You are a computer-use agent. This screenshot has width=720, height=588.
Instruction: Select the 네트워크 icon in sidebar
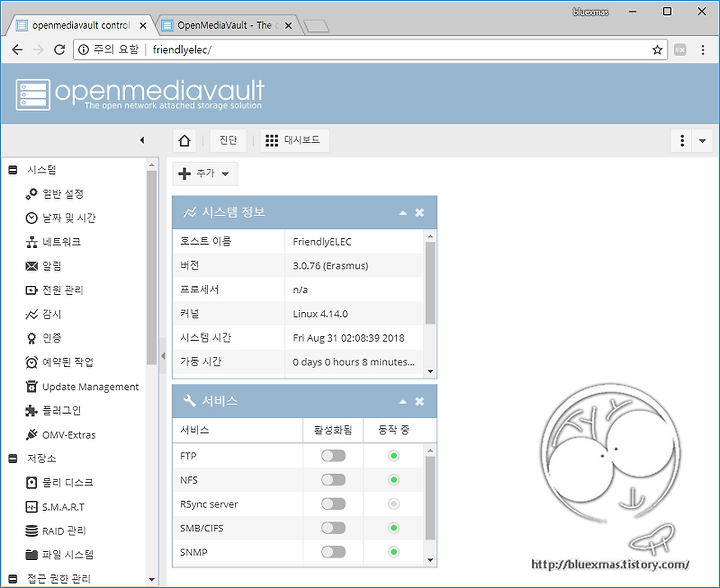pyautogui.click(x=31, y=242)
